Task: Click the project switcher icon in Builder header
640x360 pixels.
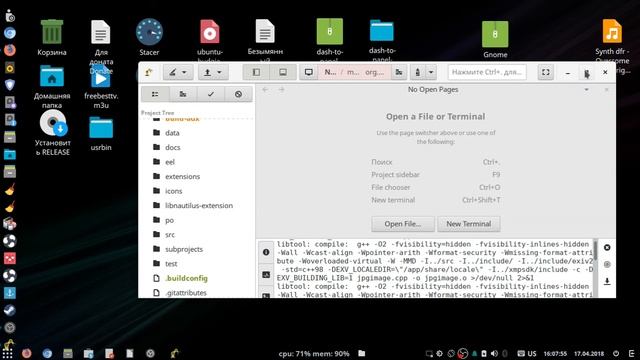Action: pyautogui.click(x=149, y=72)
